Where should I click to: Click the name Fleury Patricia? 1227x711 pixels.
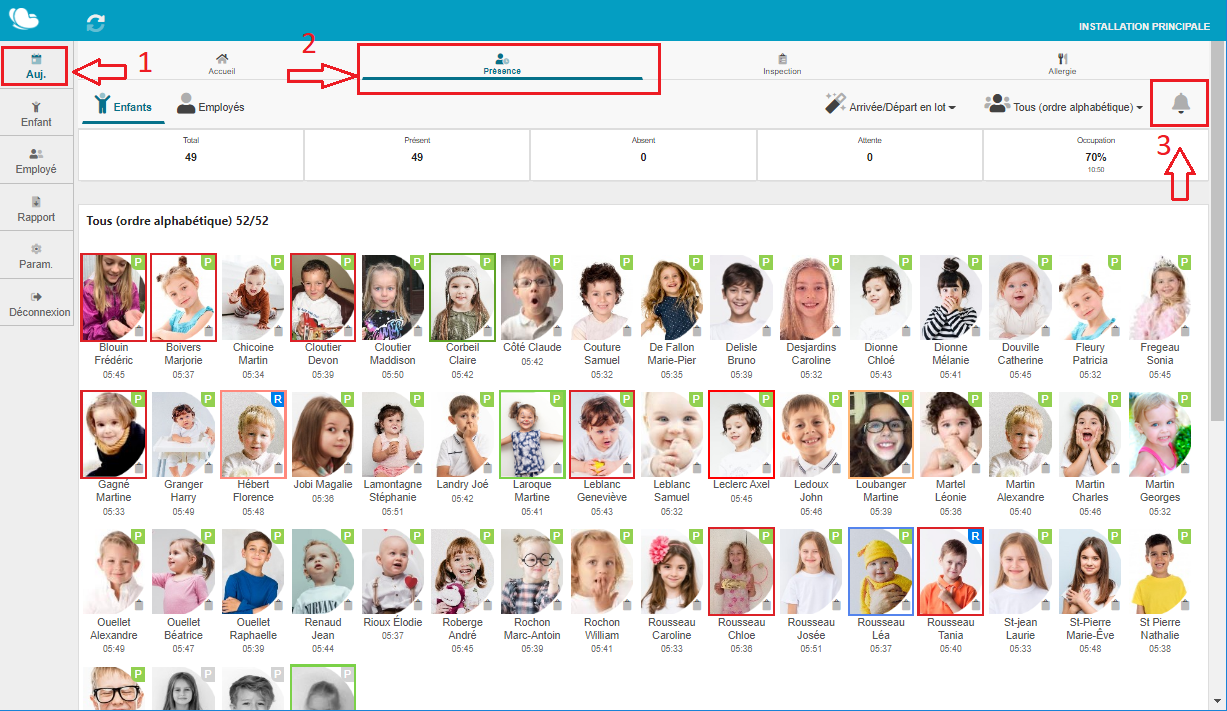[1090, 354]
